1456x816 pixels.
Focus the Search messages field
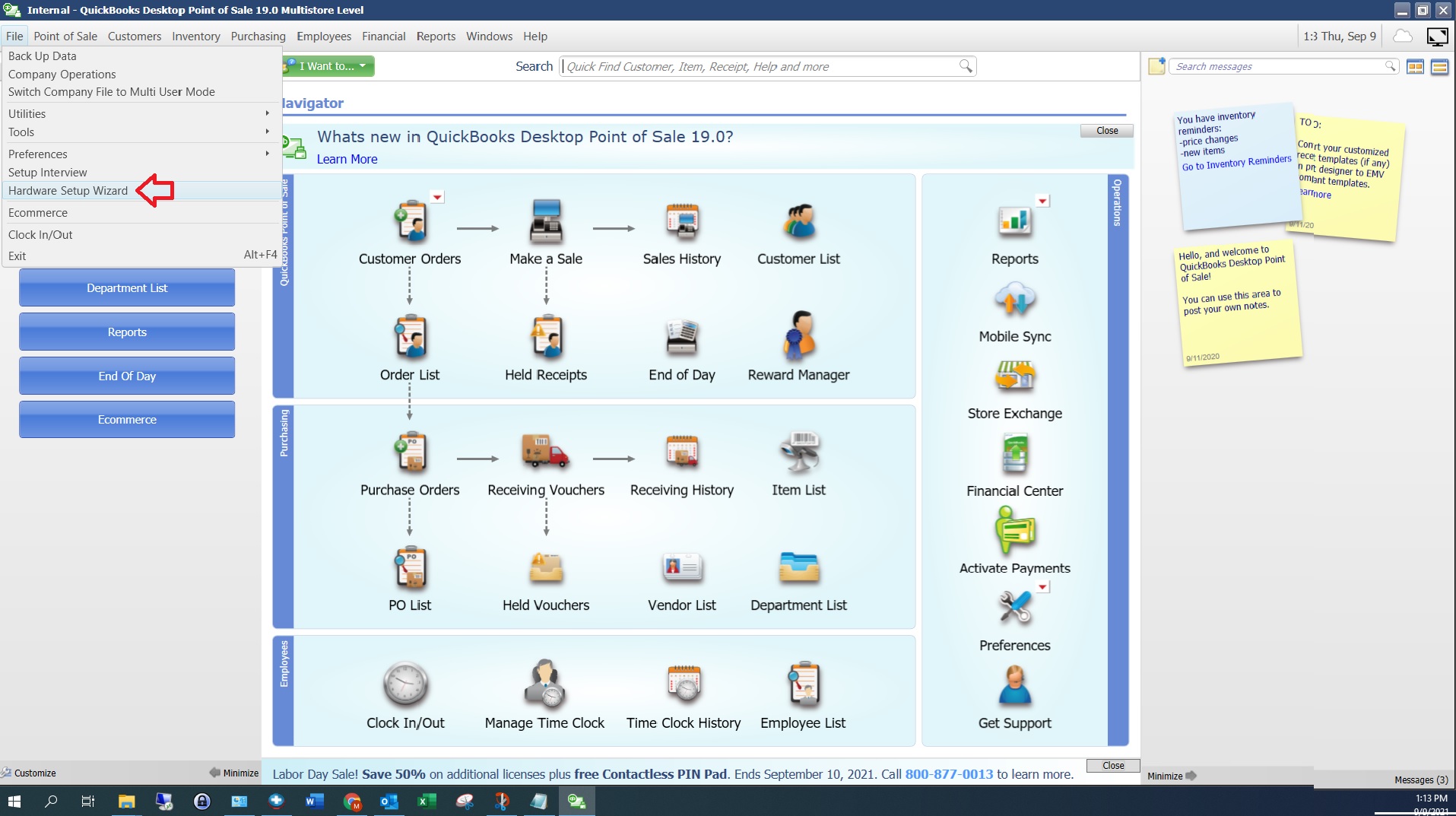[x=1283, y=66]
